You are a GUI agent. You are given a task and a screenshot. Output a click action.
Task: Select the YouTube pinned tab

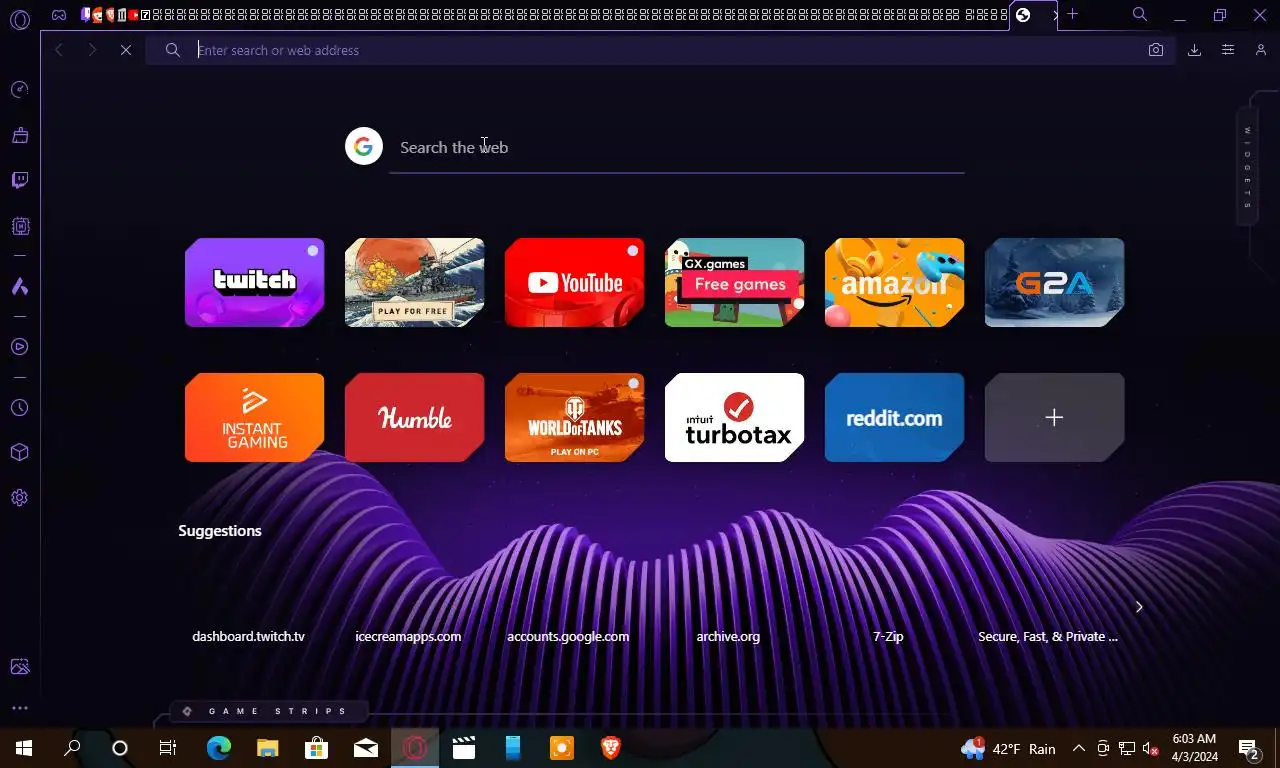point(133,15)
